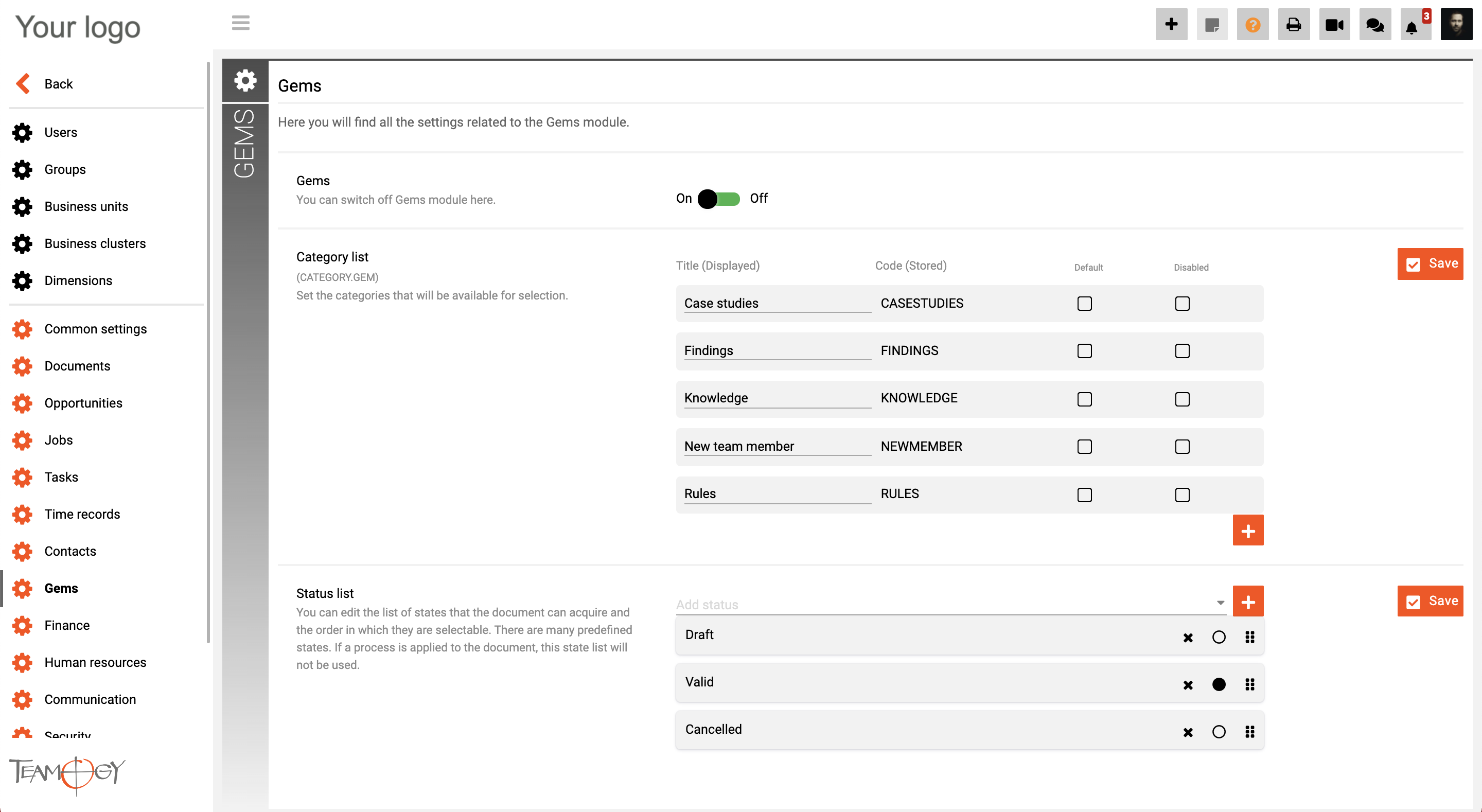The height and width of the screenshot is (812, 1482).
Task: Open Dimensions settings
Action: pyautogui.click(x=78, y=280)
